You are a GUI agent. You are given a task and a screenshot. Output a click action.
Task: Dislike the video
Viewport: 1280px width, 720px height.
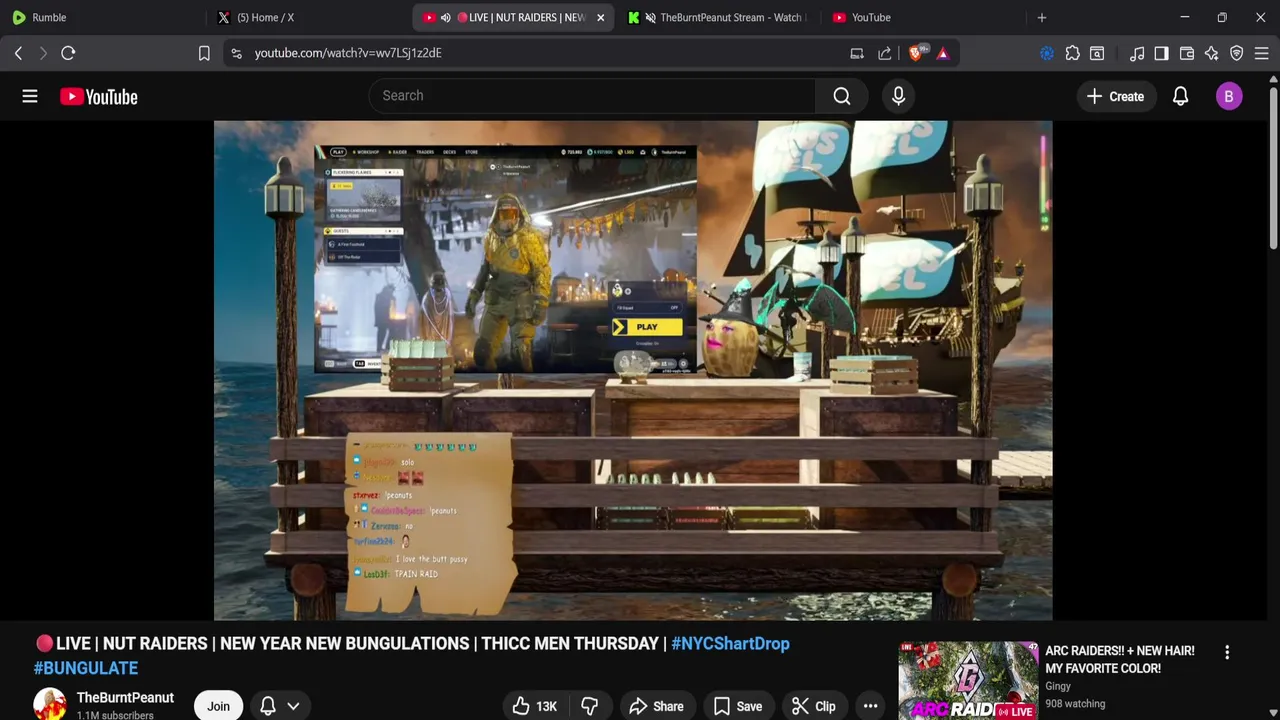[x=590, y=706]
